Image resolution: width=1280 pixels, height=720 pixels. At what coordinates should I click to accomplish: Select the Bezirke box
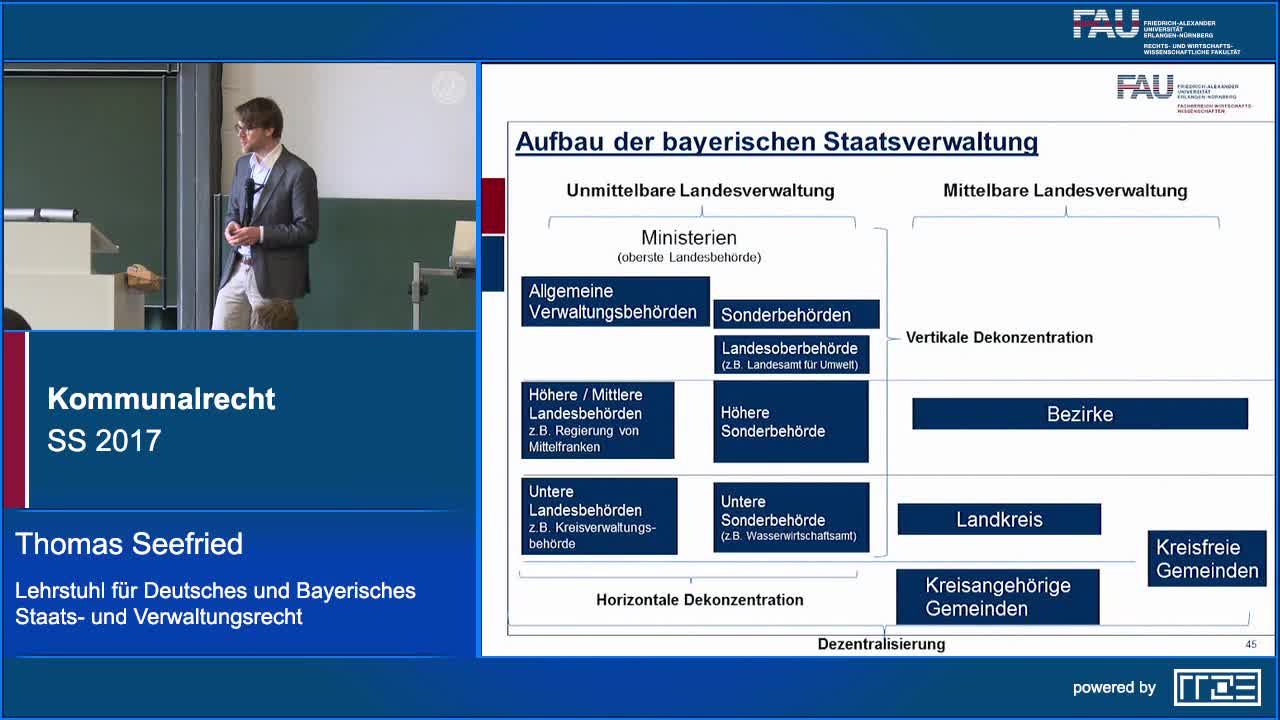point(1079,414)
